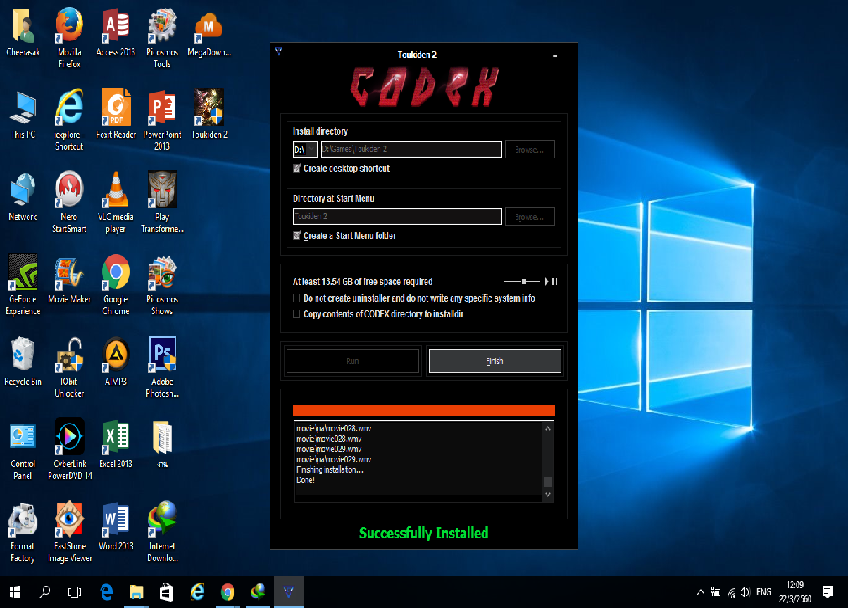The width and height of the screenshot is (848, 609).
Task: Open the VLC media player desktop icon
Action: 116,202
